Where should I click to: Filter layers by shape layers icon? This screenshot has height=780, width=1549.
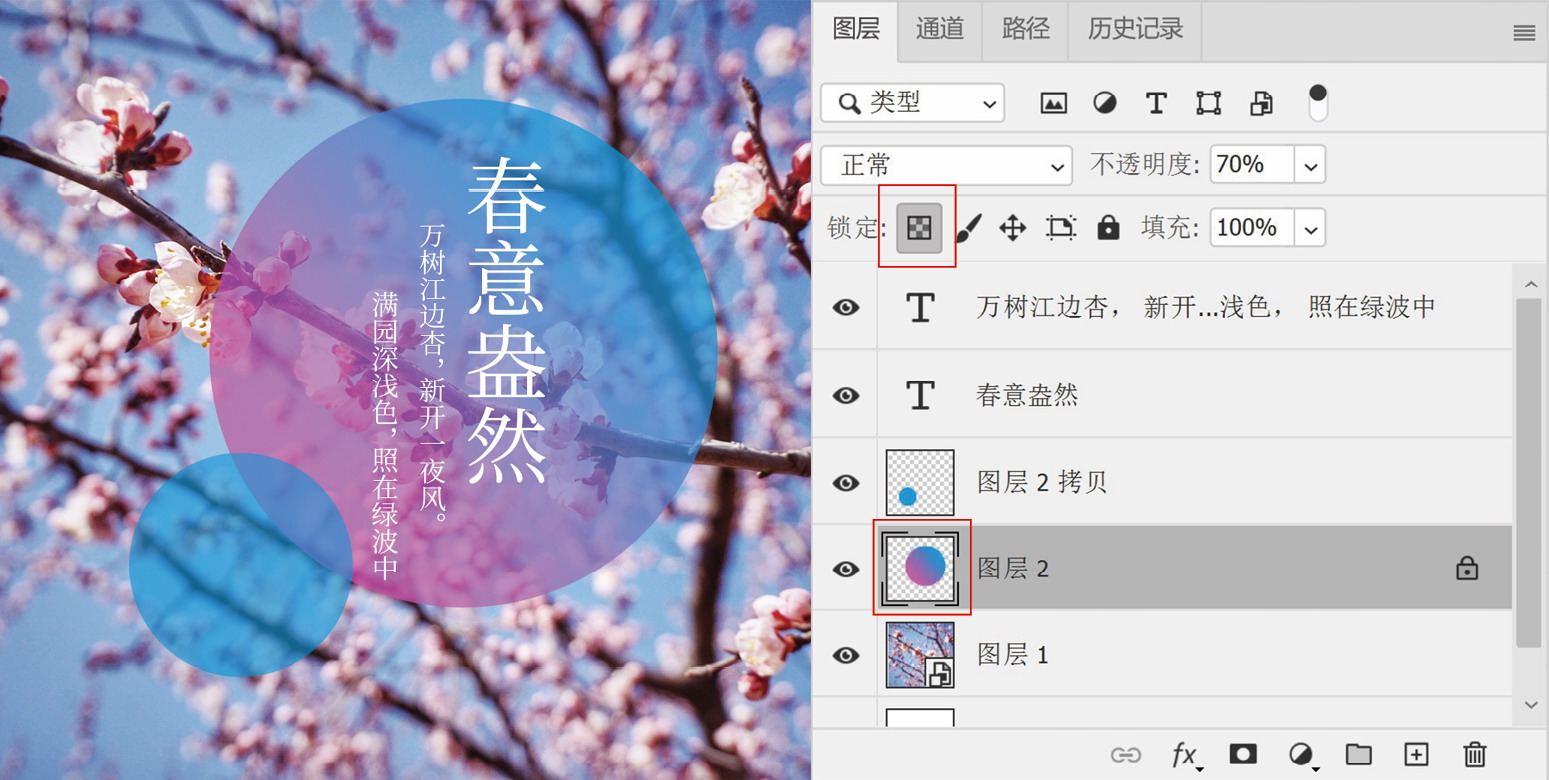pos(1208,103)
